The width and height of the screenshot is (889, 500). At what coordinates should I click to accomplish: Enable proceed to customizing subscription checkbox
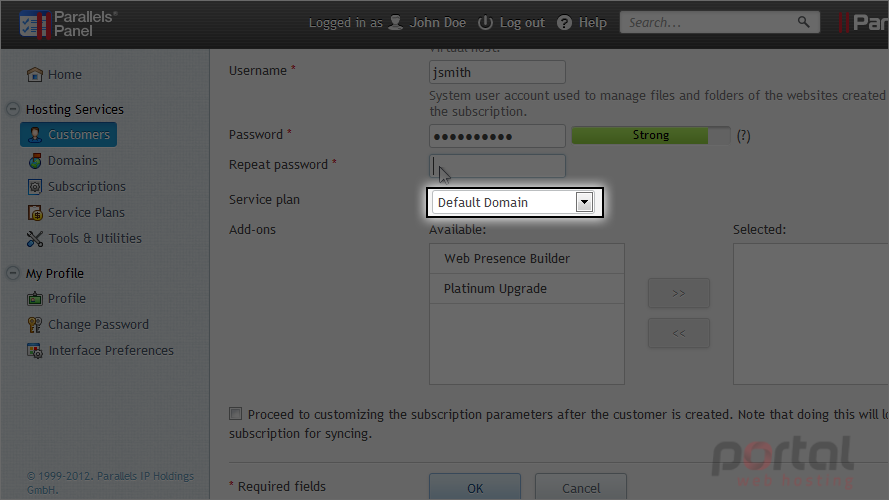click(235, 413)
